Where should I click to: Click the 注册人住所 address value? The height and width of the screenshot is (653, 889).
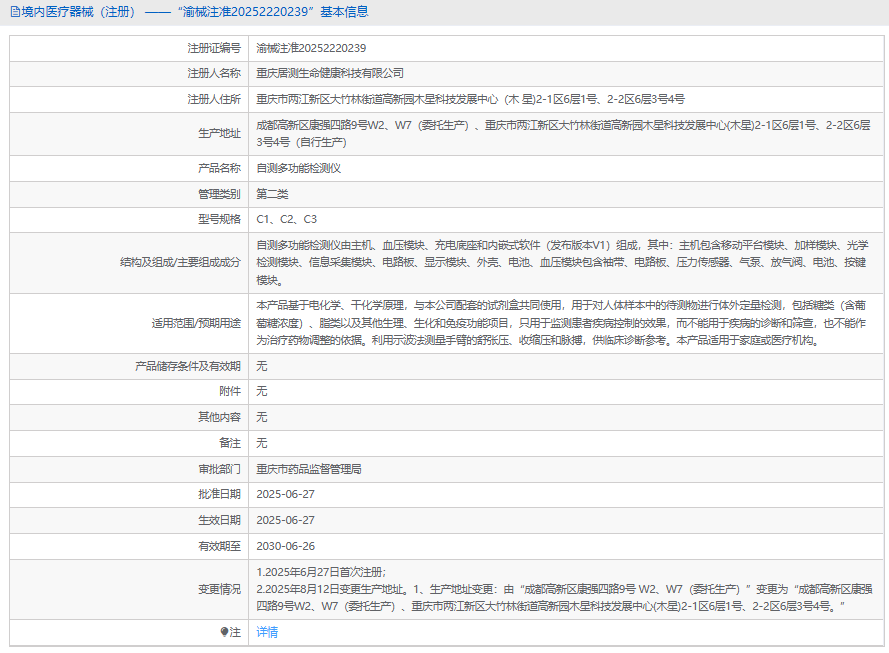pos(471,99)
